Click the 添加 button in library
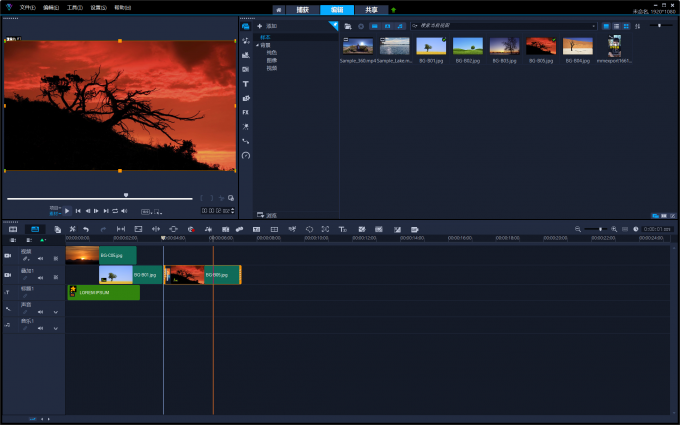680x425 pixels. coord(268,25)
